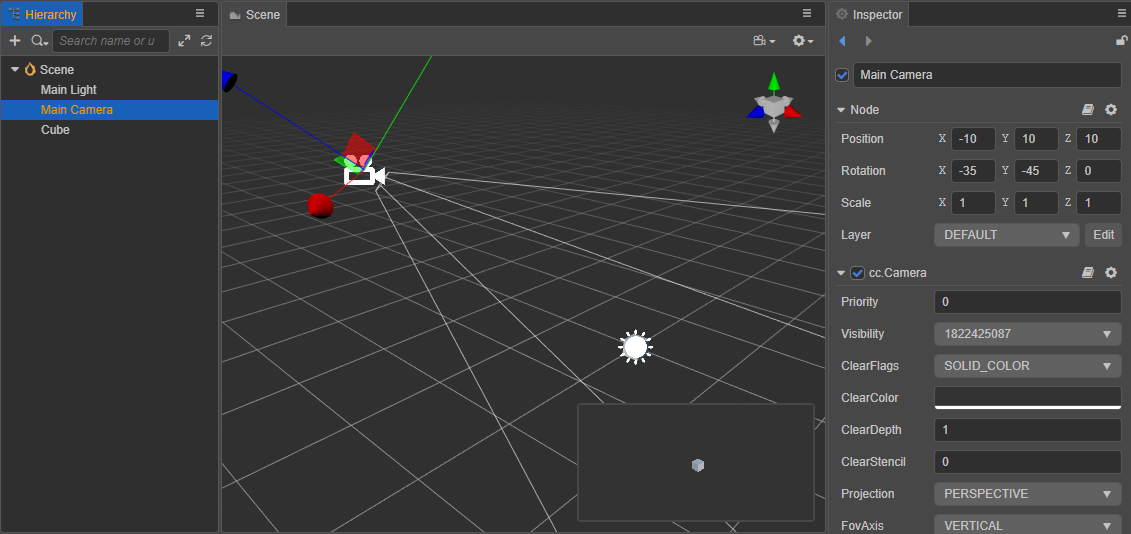Image resolution: width=1131 pixels, height=534 pixels.
Task: Open the ClearColor color swatch
Action: [x=1027, y=398]
